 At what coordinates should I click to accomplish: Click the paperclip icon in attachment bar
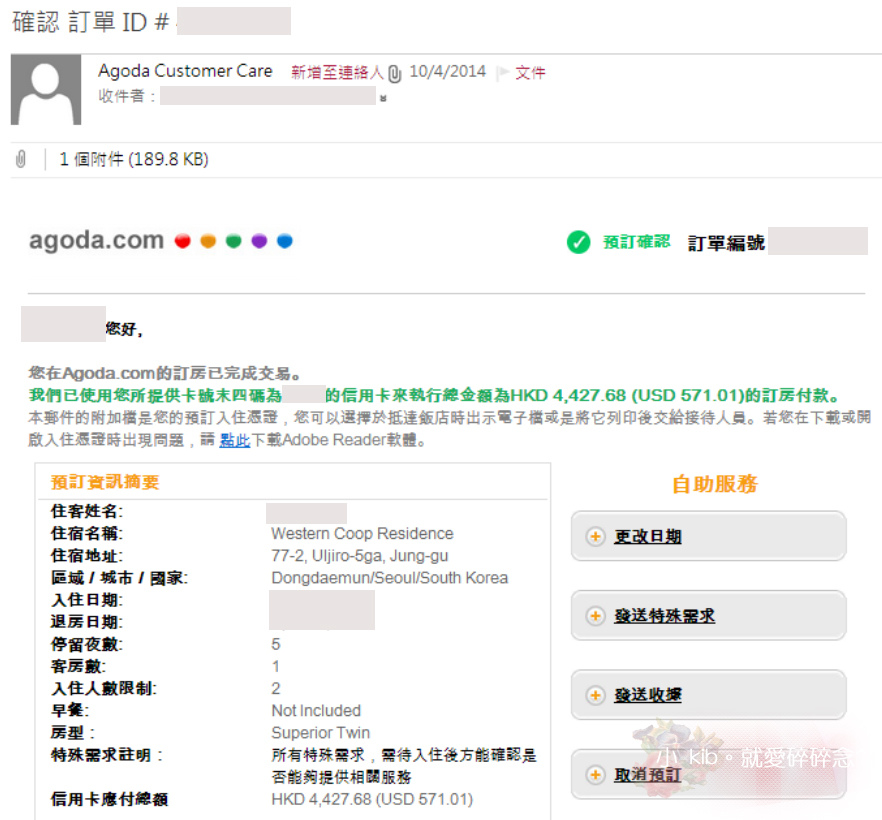21,159
